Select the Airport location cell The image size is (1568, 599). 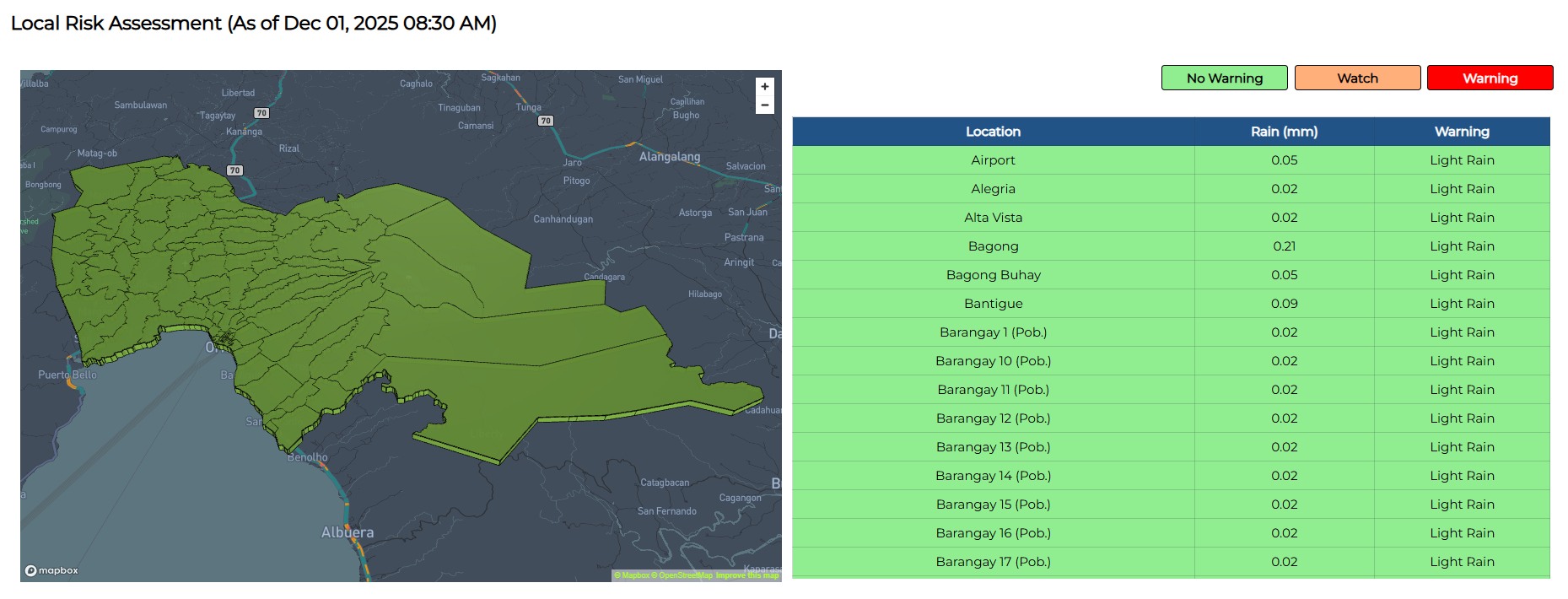pyautogui.click(x=993, y=160)
